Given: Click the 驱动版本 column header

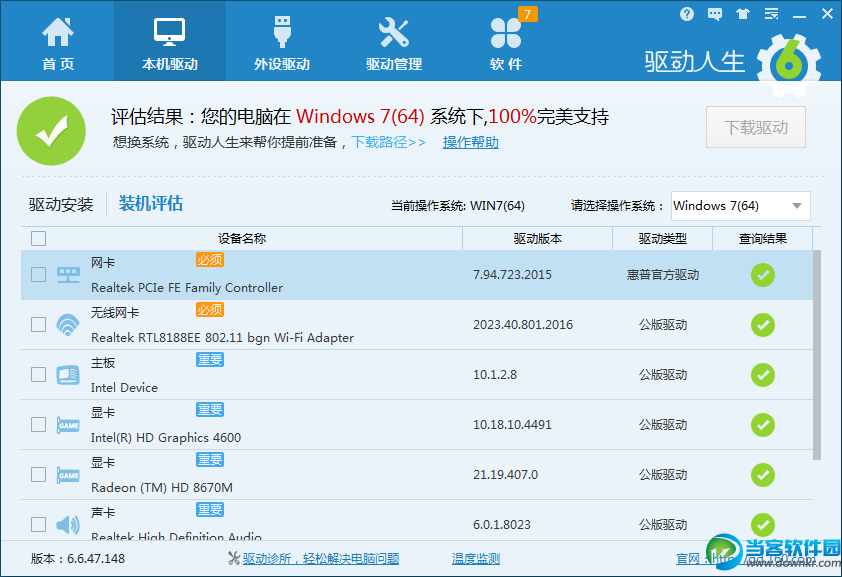Looking at the screenshot, I should (538, 238).
